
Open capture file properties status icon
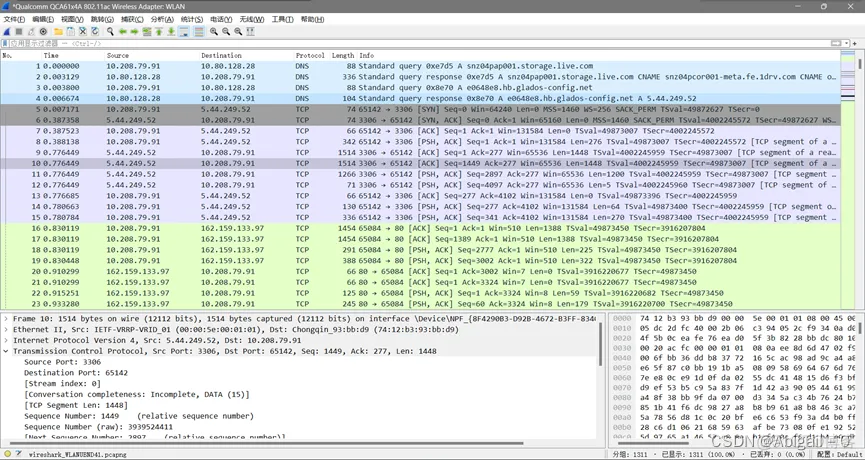click(x=18, y=454)
